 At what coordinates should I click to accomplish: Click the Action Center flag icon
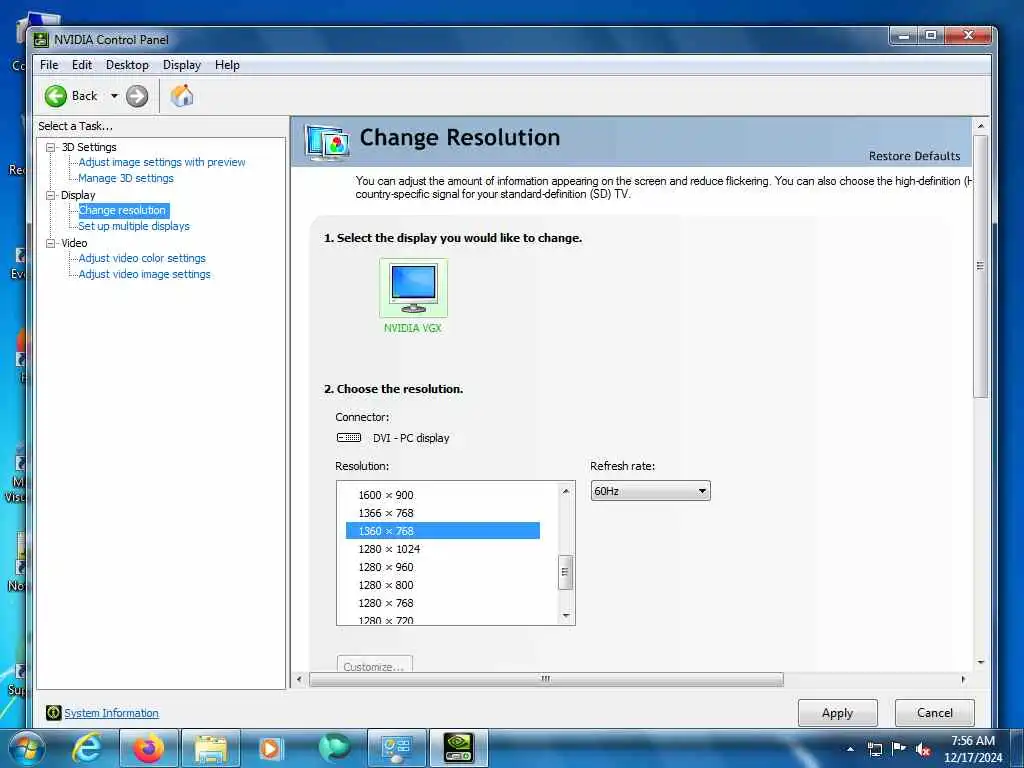(x=899, y=748)
